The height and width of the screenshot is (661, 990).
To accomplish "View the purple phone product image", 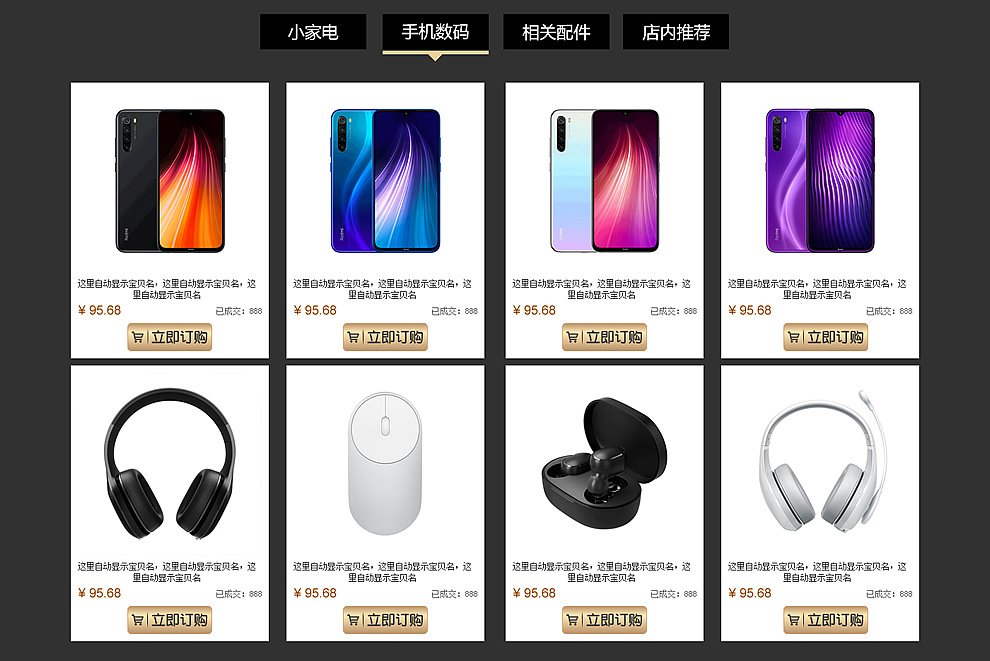I will (x=820, y=181).
